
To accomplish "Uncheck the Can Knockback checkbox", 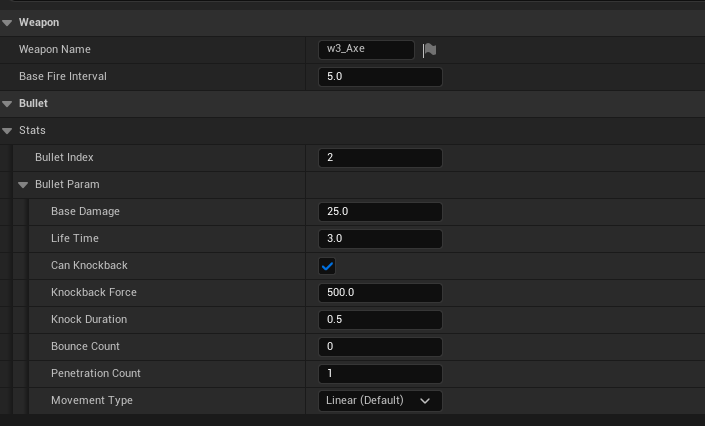I will (x=327, y=266).
